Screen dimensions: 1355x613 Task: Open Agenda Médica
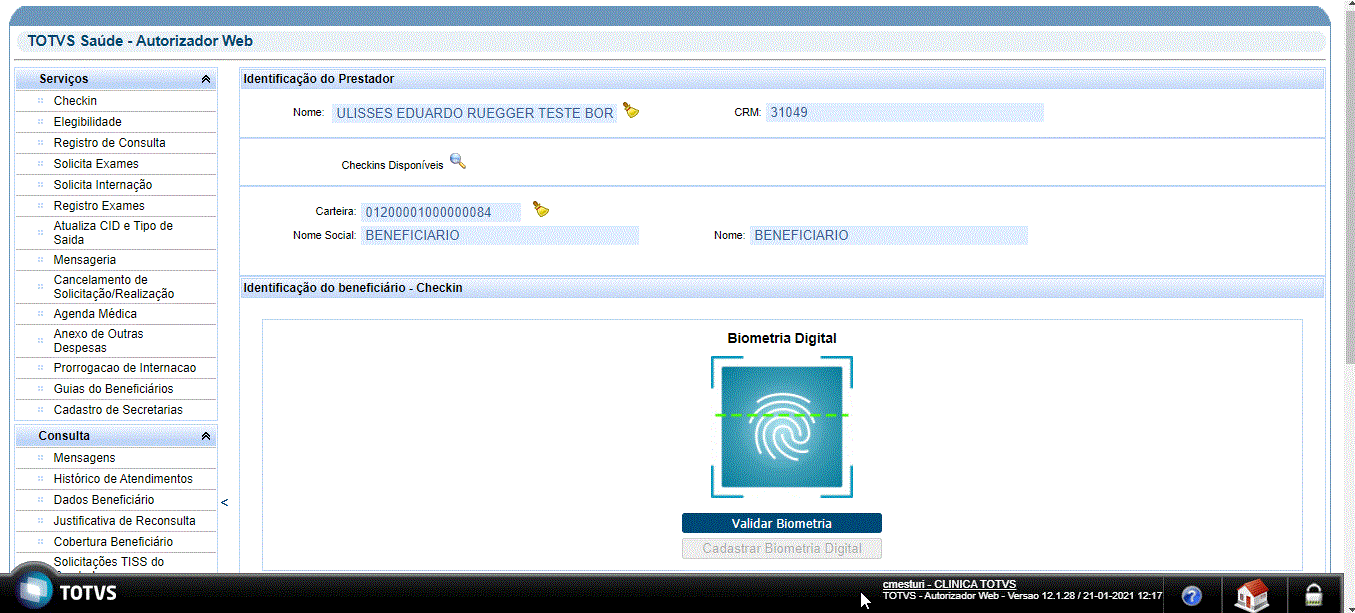click(95, 314)
